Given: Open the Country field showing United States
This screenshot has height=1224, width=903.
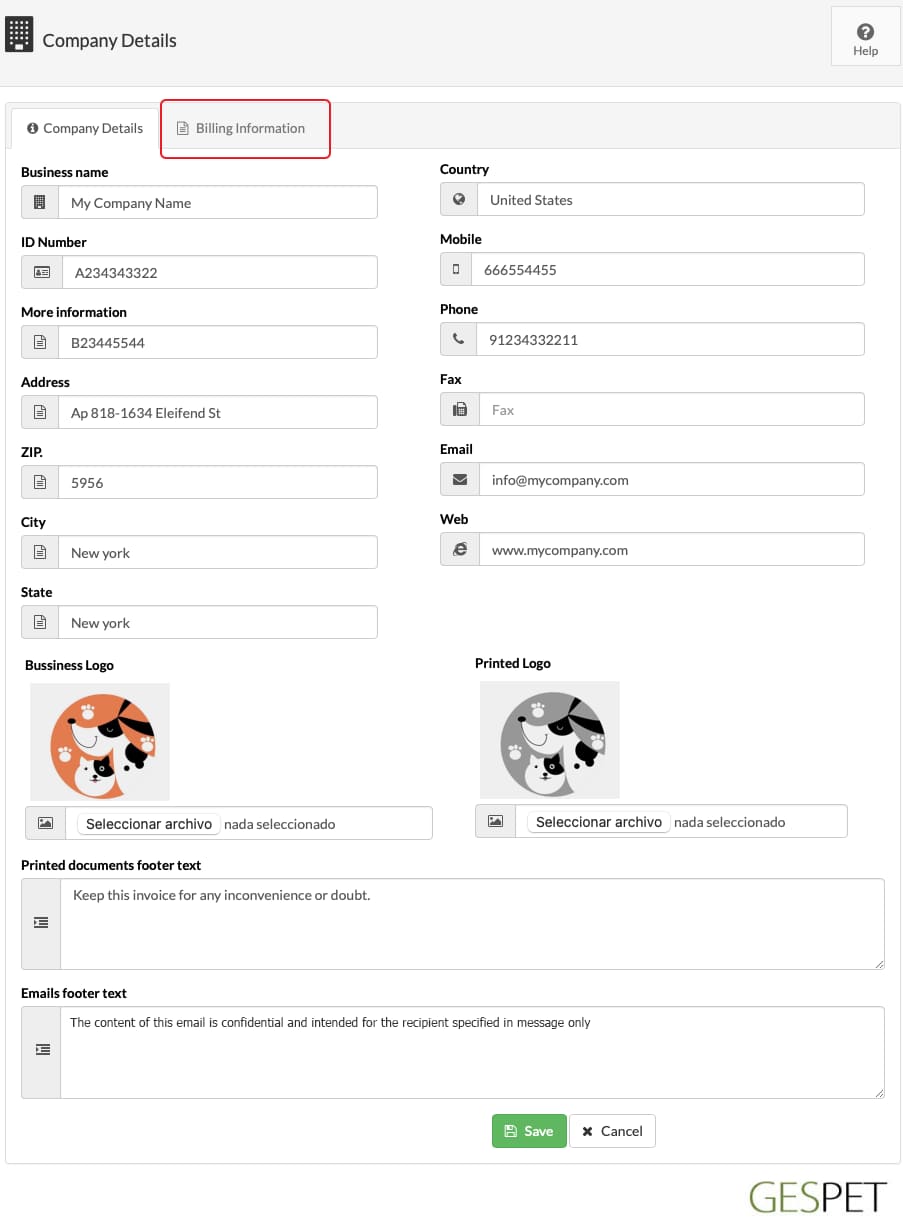Looking at the screenshot, I should (670, 199).
